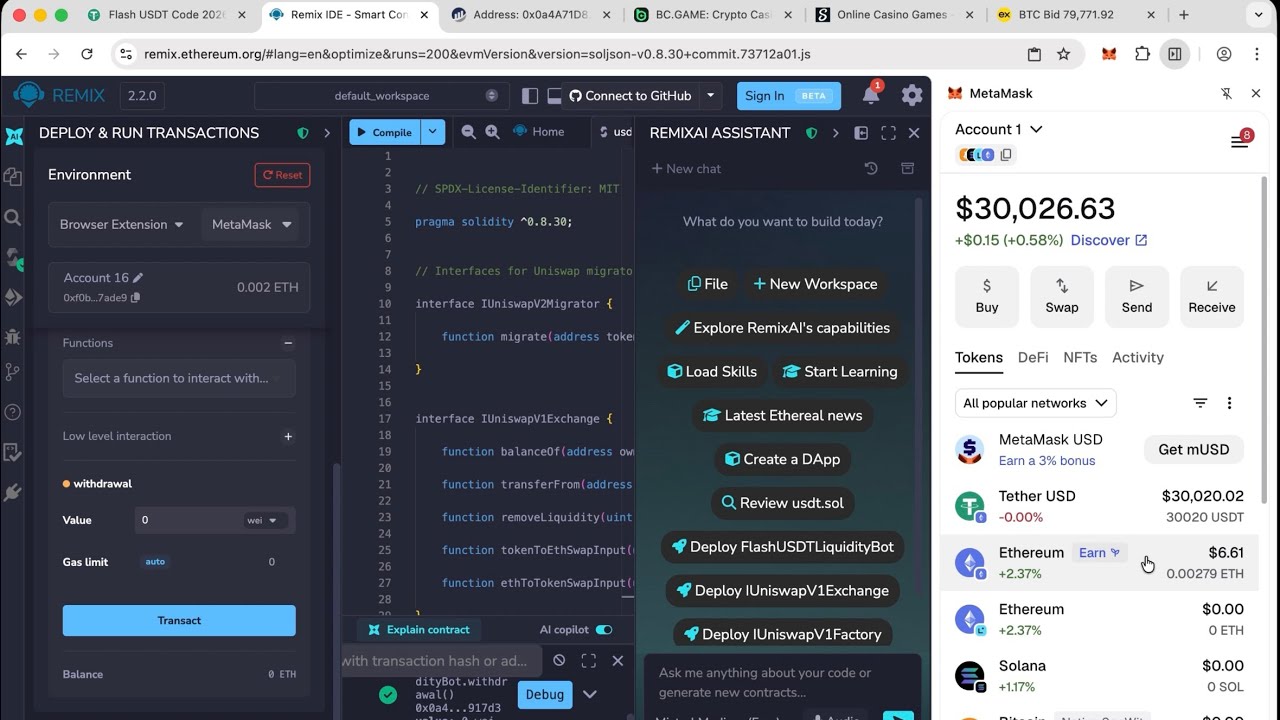Open All popular networks dropdown

tap(1035, 403)
